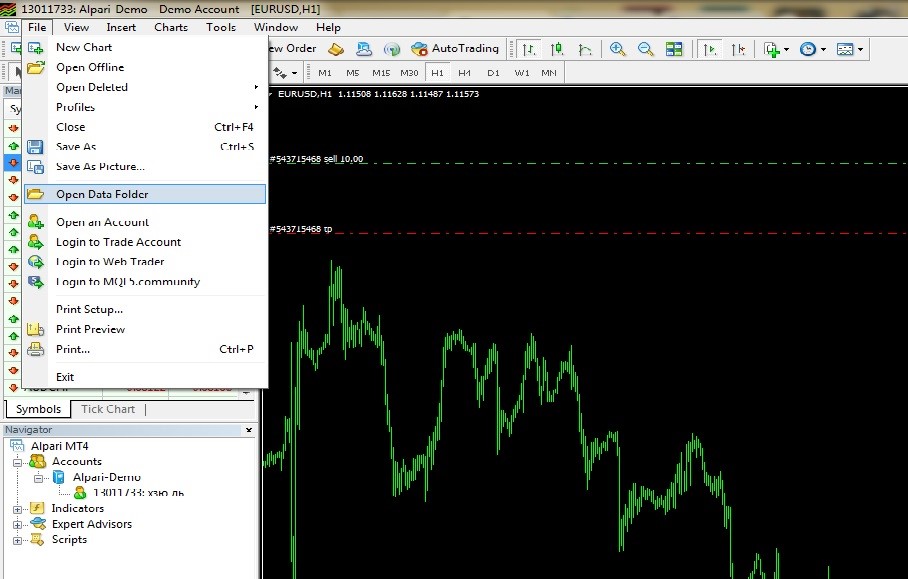Click the monitor-and-user toolbar icon
This screenshot has height=579, width=908.
(364, 49)
